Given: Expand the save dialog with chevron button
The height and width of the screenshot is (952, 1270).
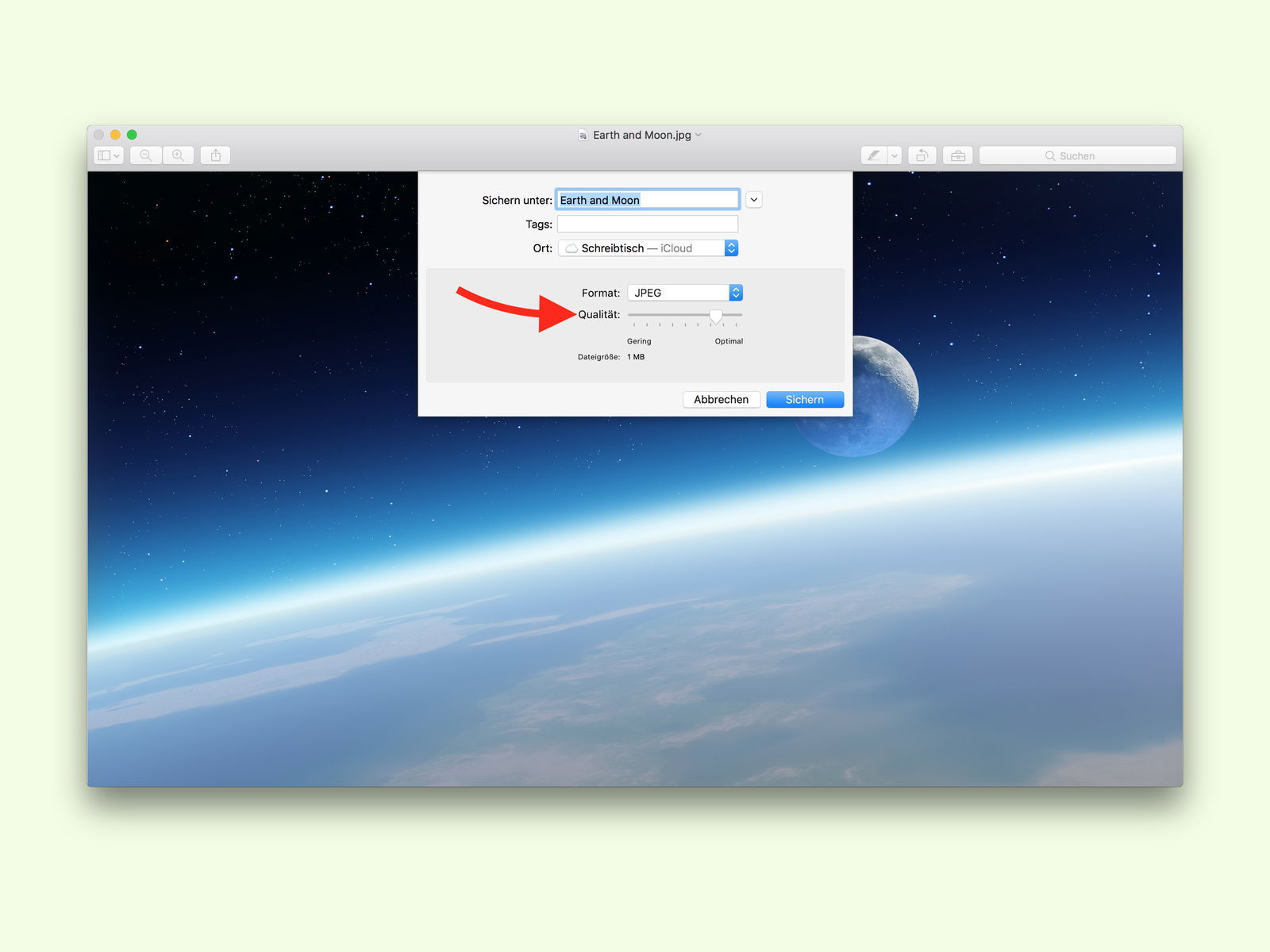Looking at the screenshot, I should point(754,200).
